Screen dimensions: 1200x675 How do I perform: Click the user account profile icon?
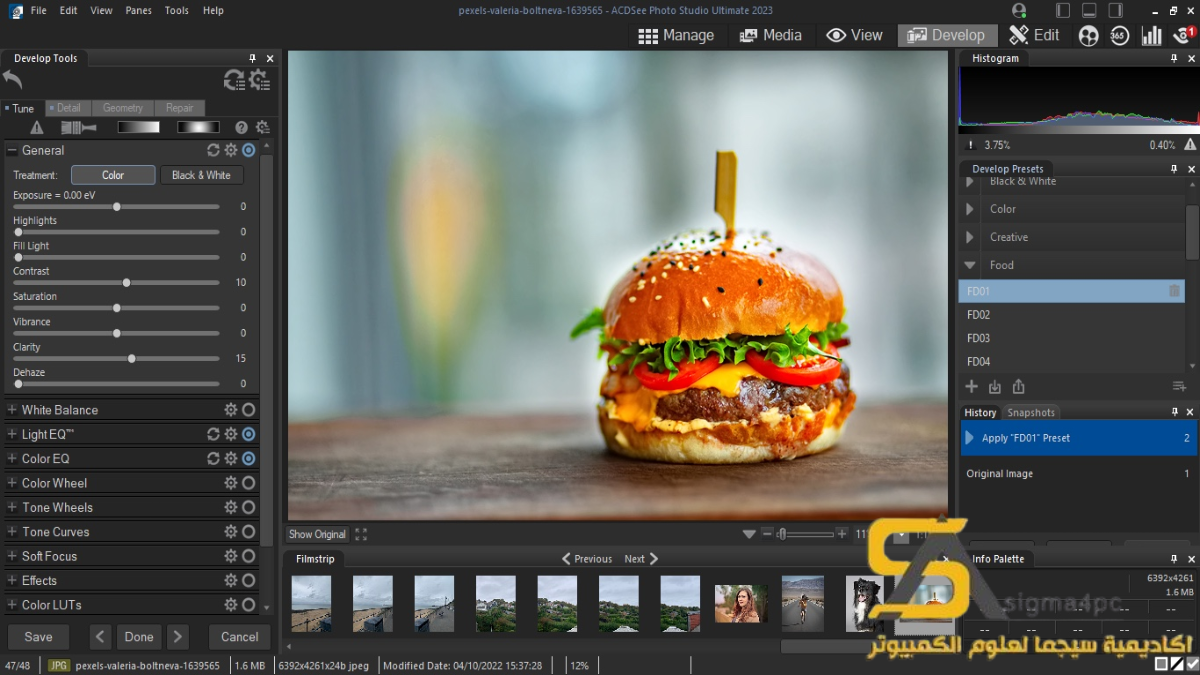click(x=1019, y=10)
